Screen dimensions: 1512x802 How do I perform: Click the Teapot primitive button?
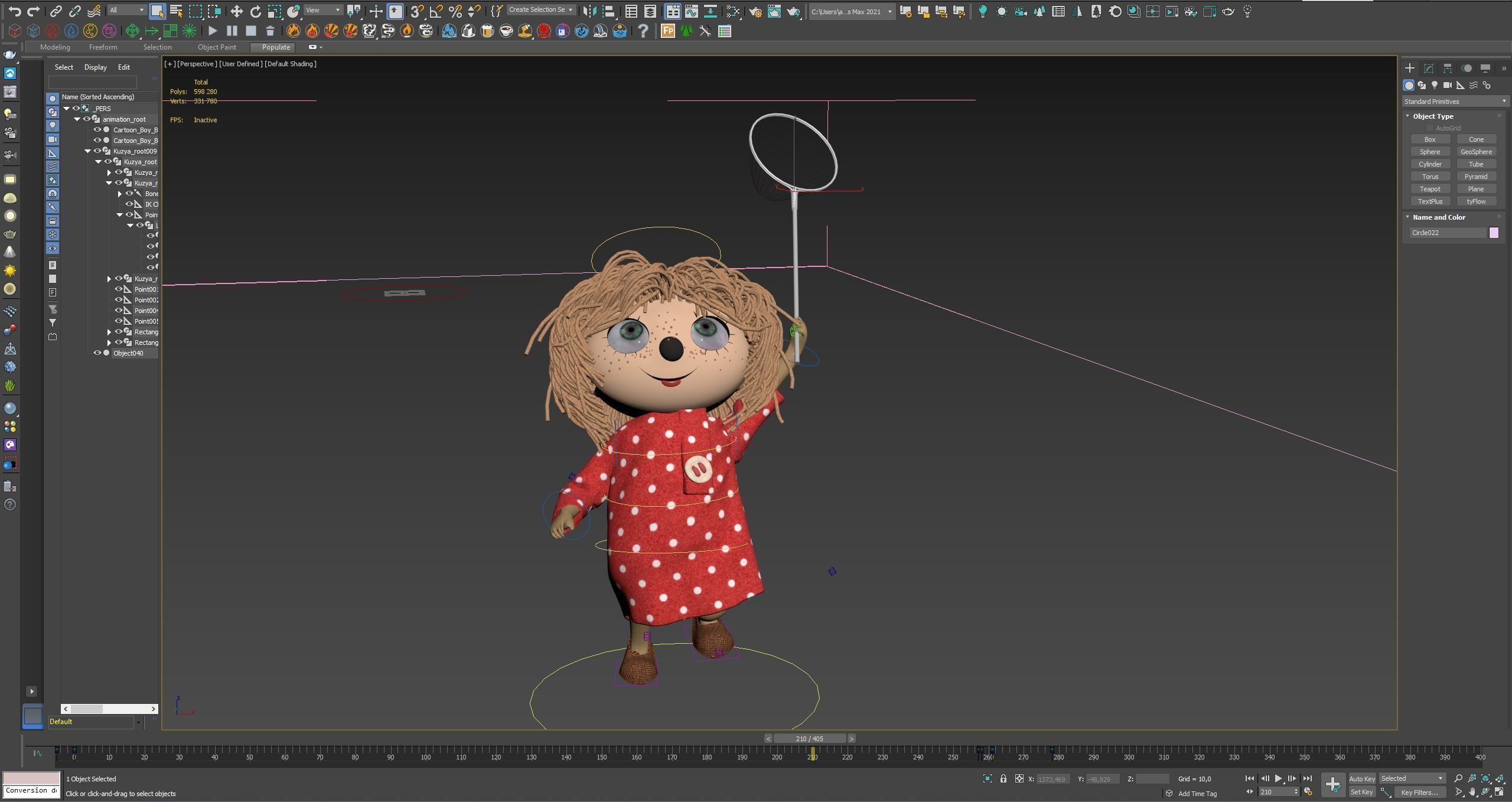1430,189
